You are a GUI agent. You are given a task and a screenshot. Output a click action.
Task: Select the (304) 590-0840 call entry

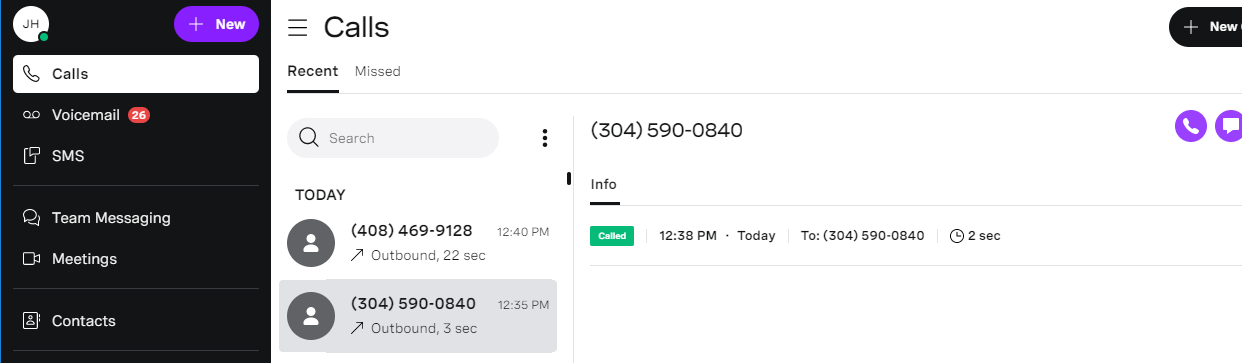(x=418, y=316)
